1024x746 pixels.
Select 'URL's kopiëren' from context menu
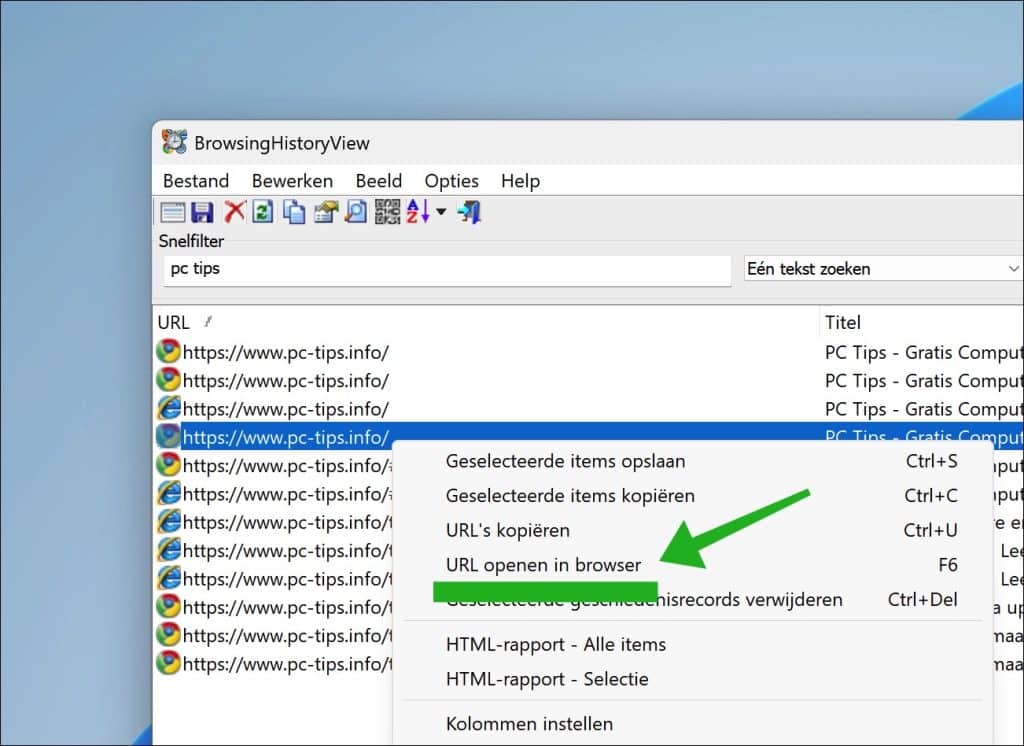pyautogui.click(x=694, y=530)
